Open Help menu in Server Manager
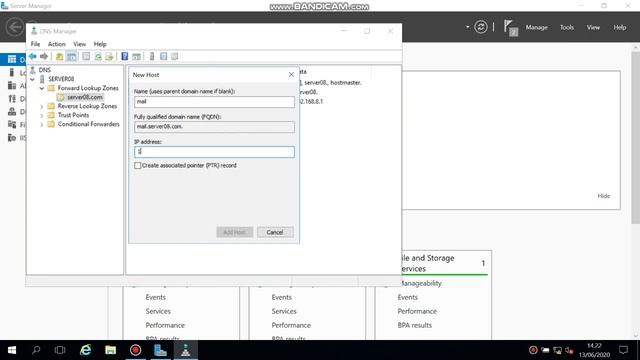The height and width of the screenshot is (360, 640). (620, 27)
